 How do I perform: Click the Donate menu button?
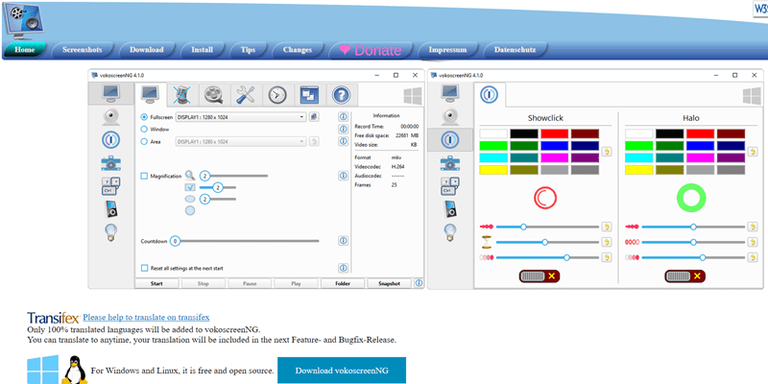(x=371, y=50)
